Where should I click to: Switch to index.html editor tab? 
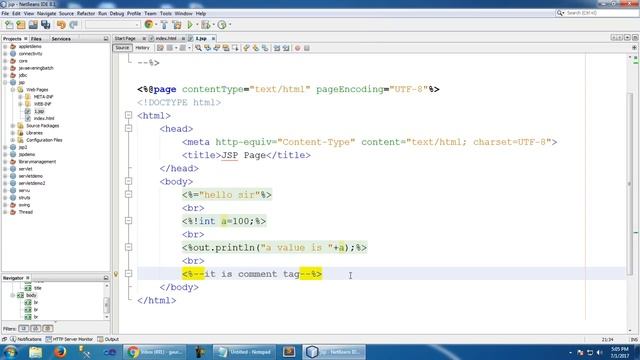[x=166, y=38]
